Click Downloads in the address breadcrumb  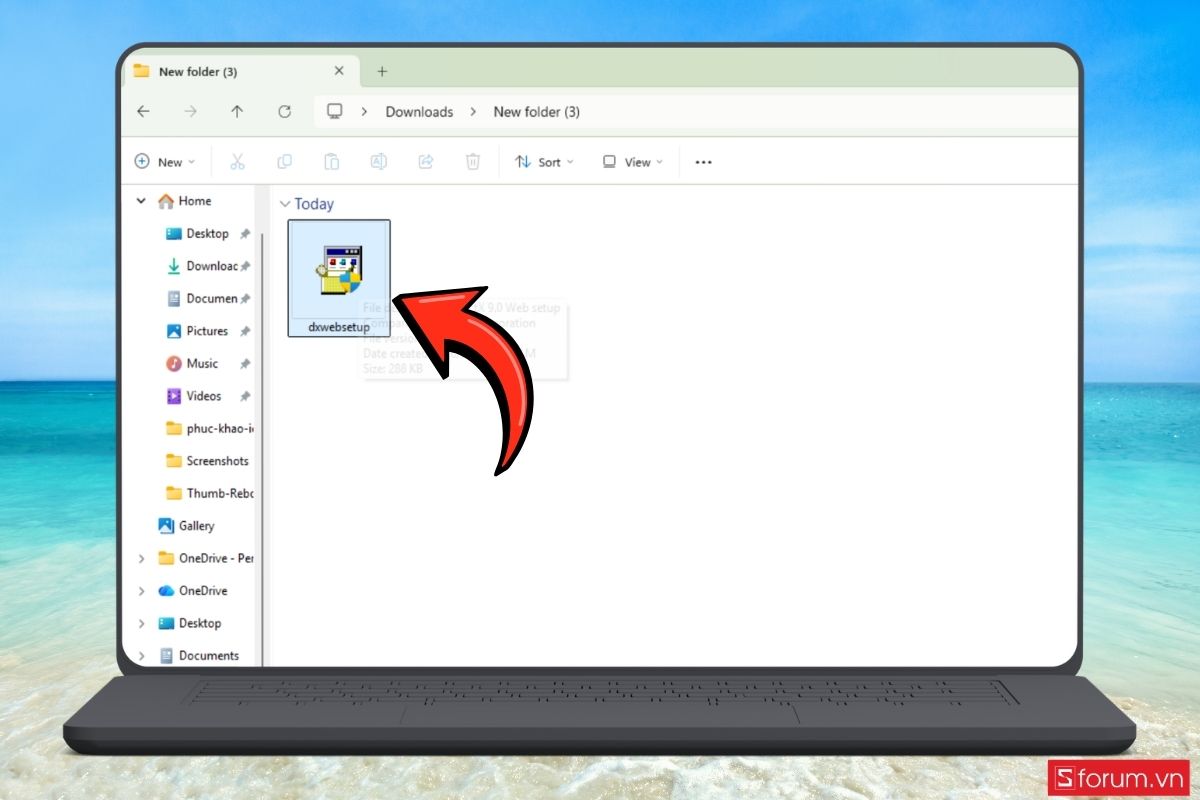pyautogui.click(x=419, y=112)
